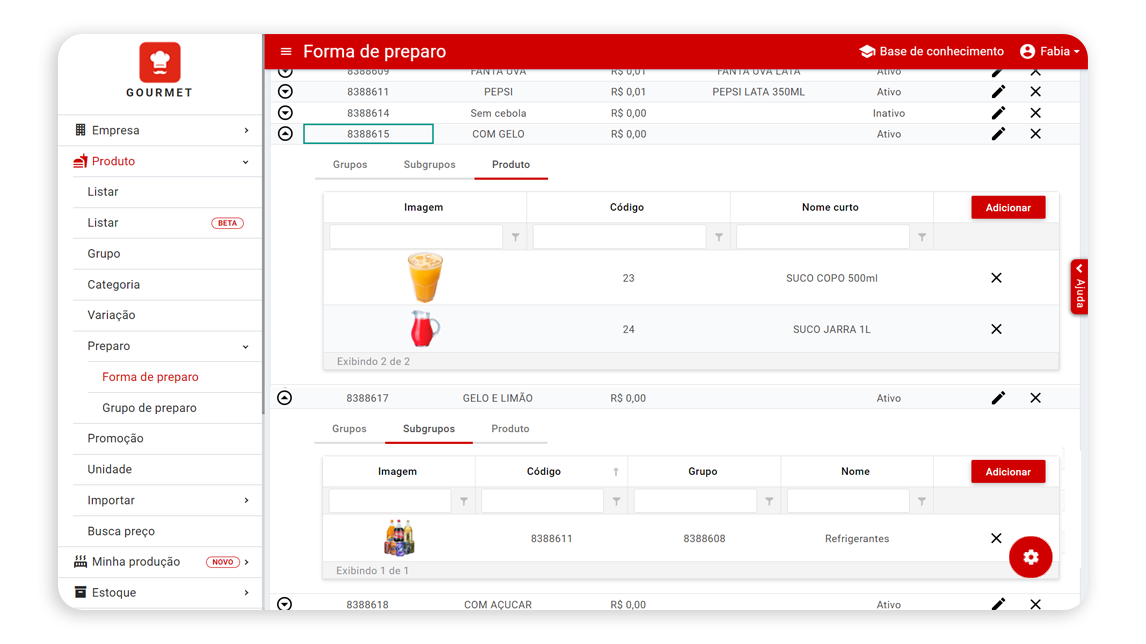Collapse the COM GELO row details
Screen dimensions: 1146x644
(x=285, y=134)
